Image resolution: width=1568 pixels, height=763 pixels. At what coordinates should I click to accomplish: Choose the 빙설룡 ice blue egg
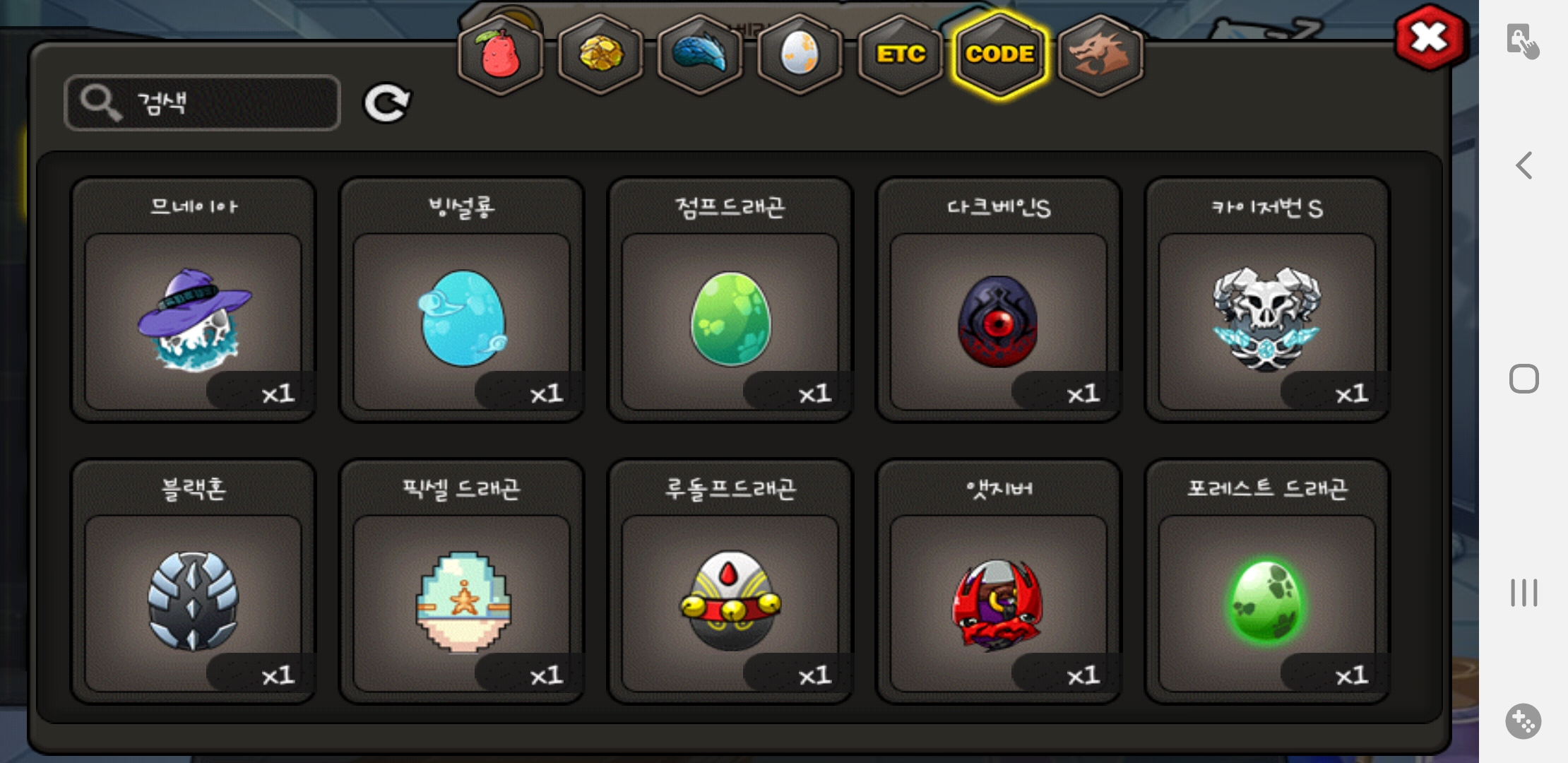click(x=461, y=300)
